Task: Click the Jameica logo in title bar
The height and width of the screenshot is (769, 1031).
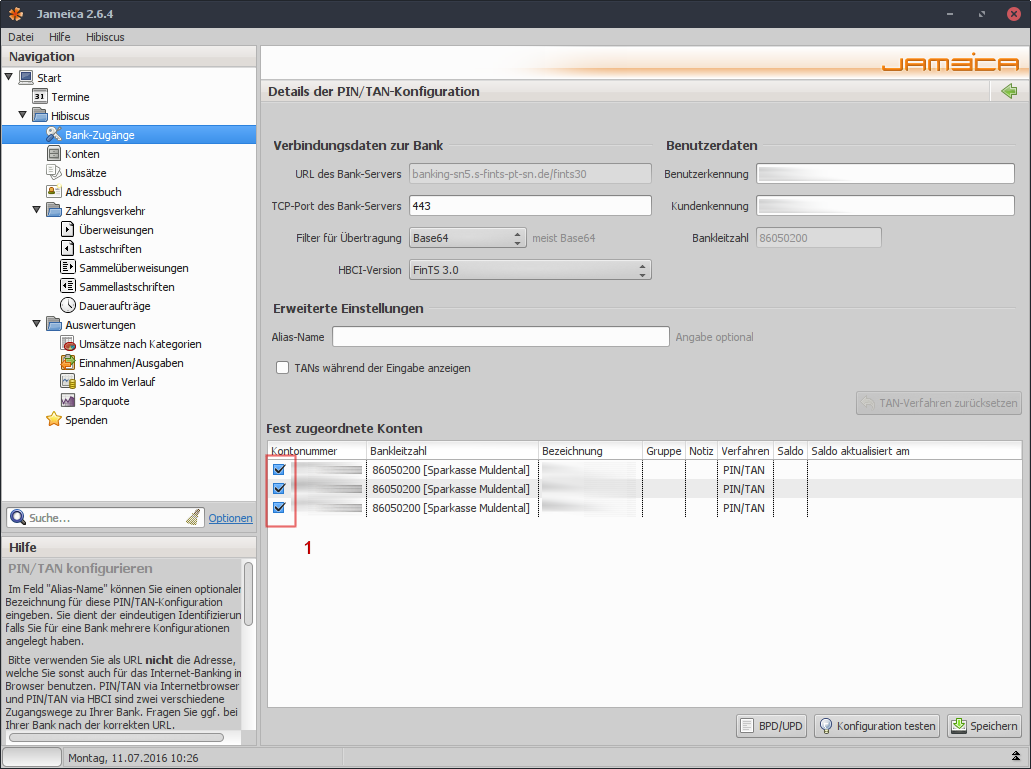Action: (x=16, y=14)
